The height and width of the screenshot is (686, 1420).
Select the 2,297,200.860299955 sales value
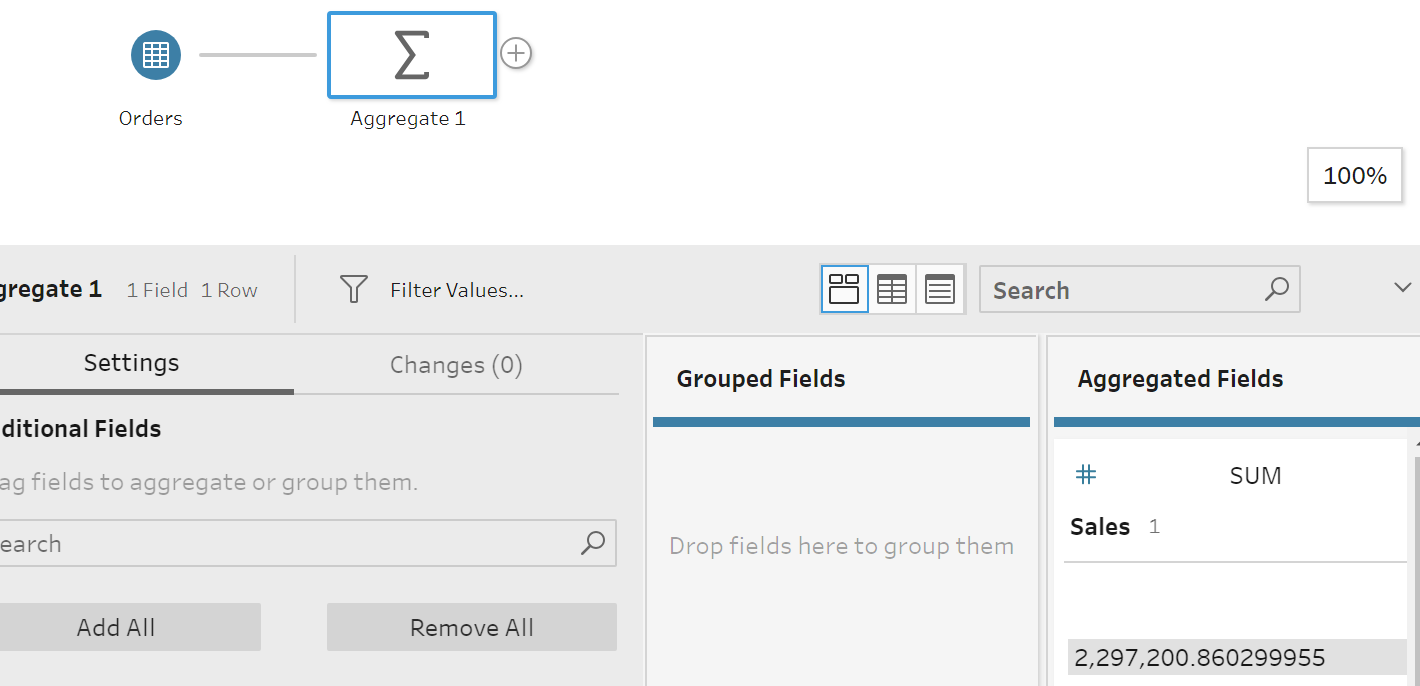click(1200, 658)
